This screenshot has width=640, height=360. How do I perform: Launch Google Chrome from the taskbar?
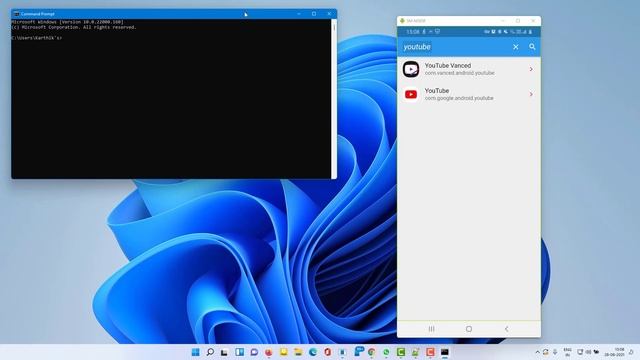pyautogui.click(x=371, y=352)
